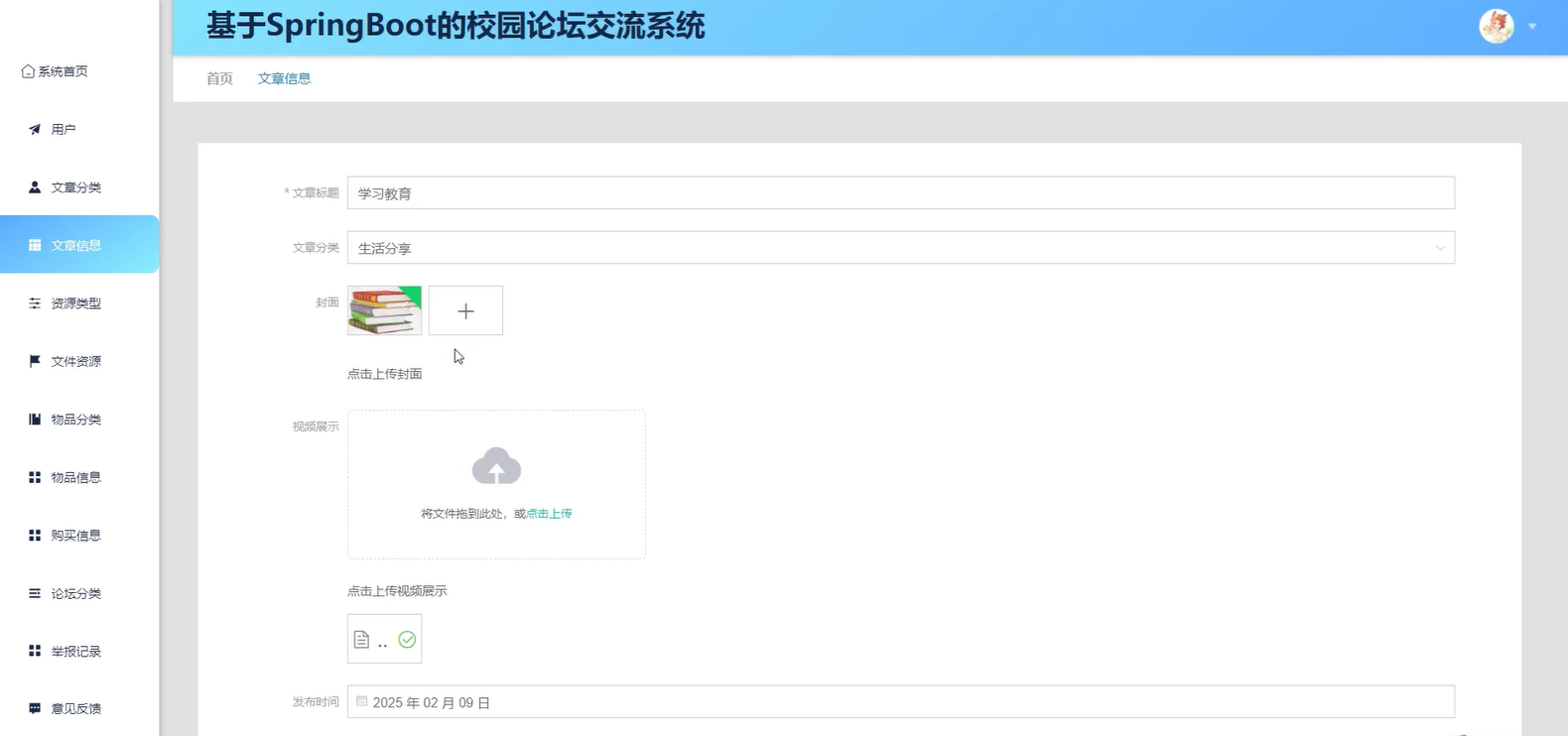The width and height of the screenshot is (1568, 736).
Task: Open 文件资源 sidebar menu
Action: coord(79,361)
